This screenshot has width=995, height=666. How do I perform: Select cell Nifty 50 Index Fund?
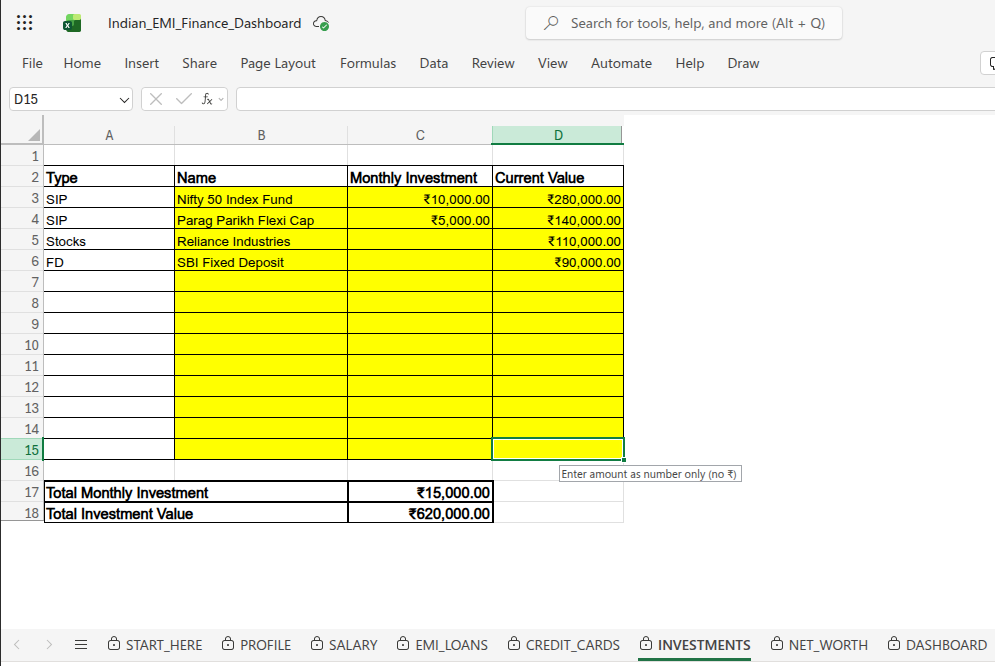pos(261,199)
